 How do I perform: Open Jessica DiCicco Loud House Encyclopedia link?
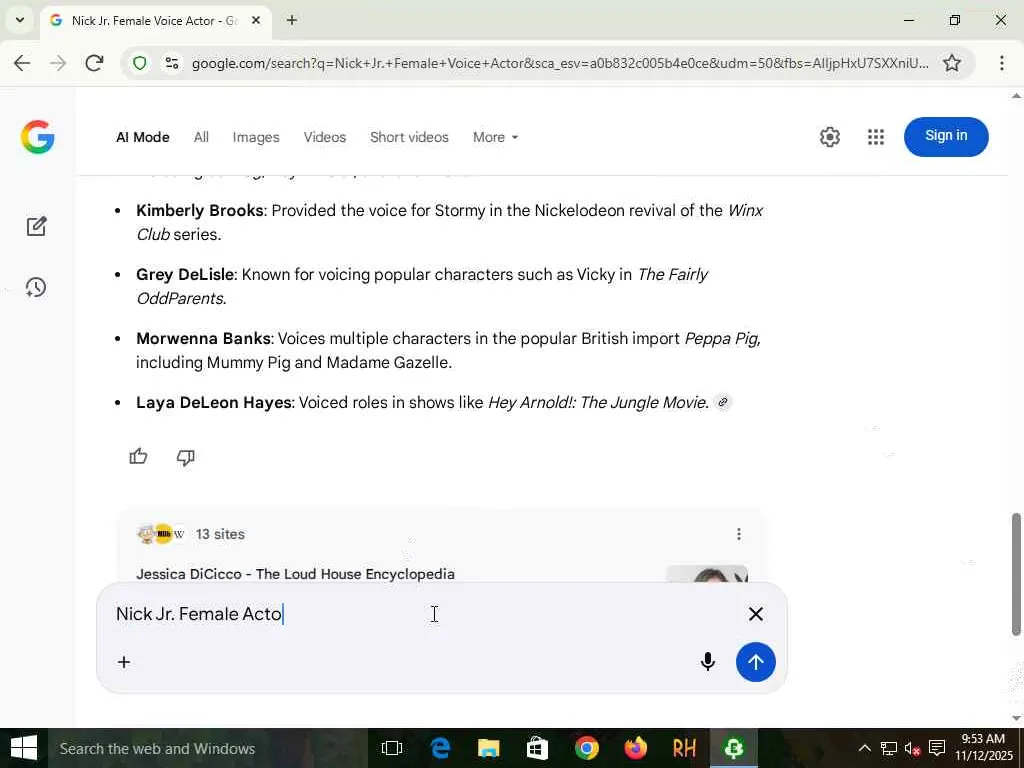pos(295,574)
